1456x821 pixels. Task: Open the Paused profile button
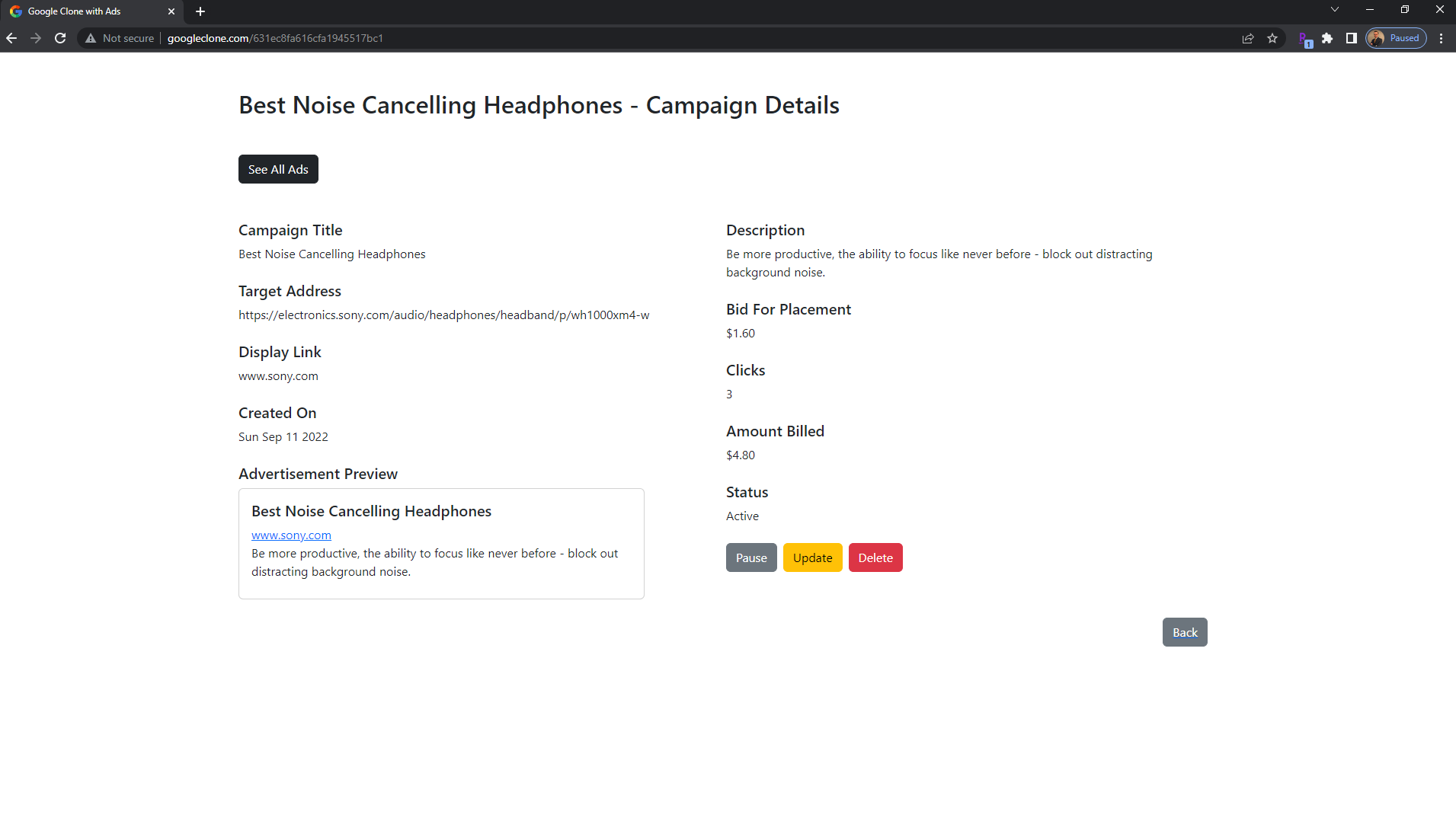1396,38
